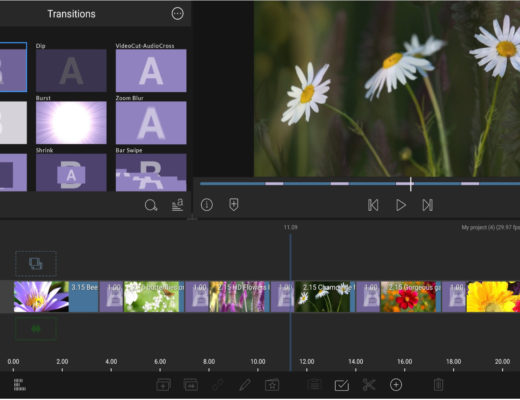
Task: Open the sort-by-name icon in Transitions
Action: click(177, 205)
